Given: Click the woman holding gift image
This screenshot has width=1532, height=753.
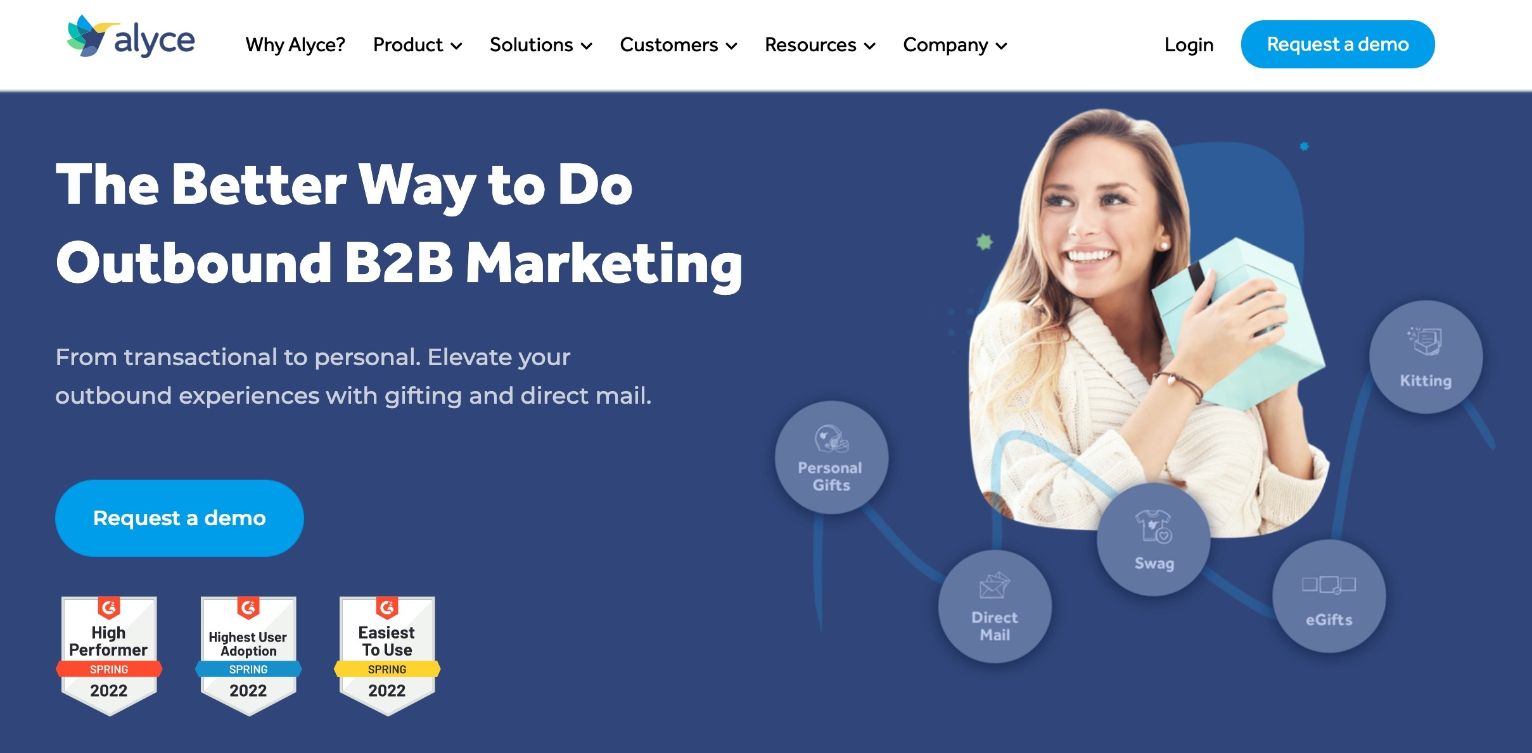Looking at the screenshot, I should point(1148,315).
